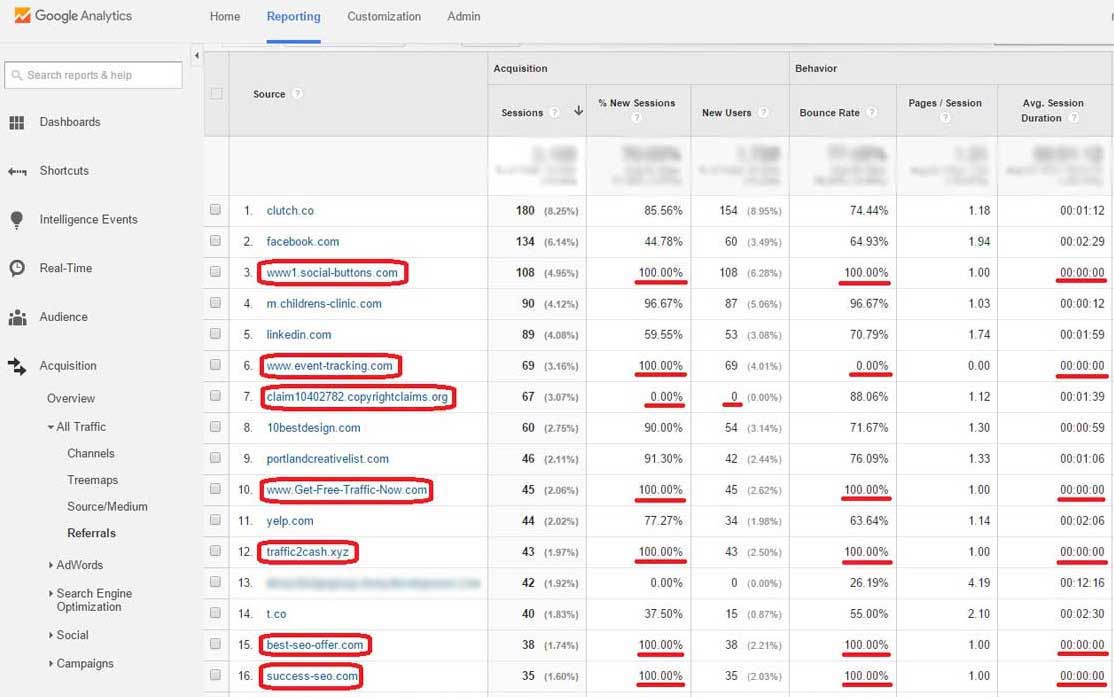Image resolution: width=1114 pixels, height=697 pixels.
Task: Click the help icon beside Bounce Rate
Action: click(x=871, y=112)
